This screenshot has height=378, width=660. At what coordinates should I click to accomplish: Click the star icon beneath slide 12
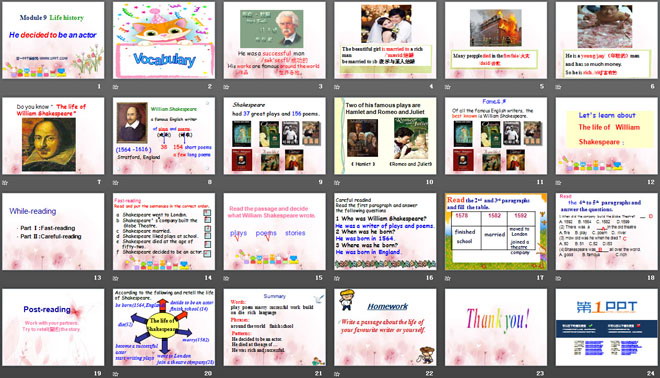click(559, 182)
